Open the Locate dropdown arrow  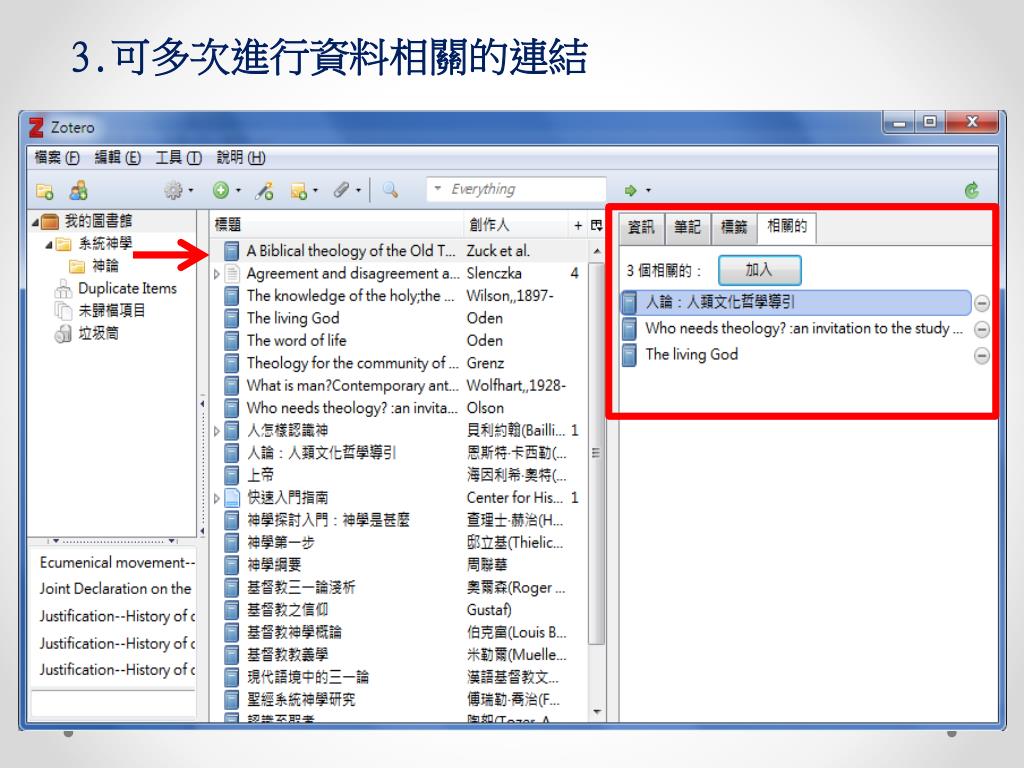(648, 191)
